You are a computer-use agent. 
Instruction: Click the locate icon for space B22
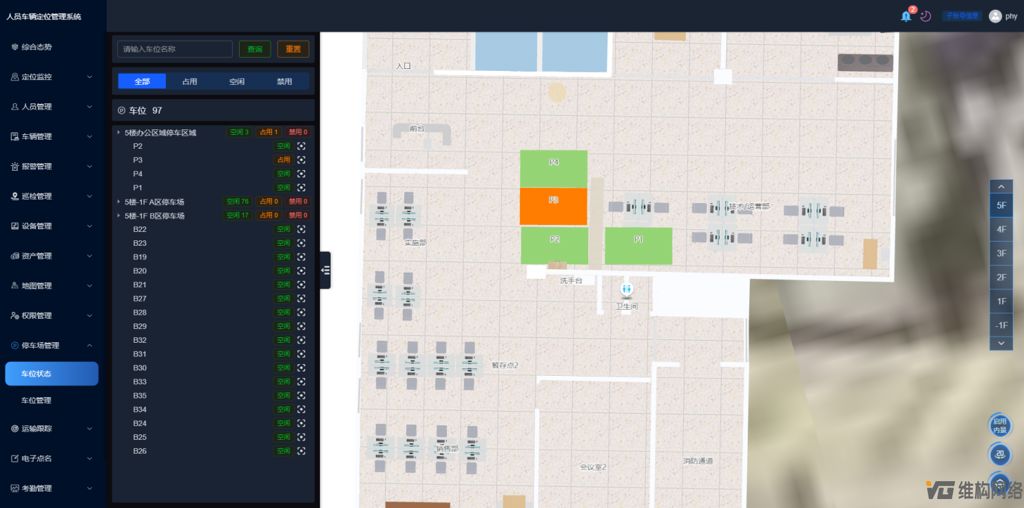301,229
